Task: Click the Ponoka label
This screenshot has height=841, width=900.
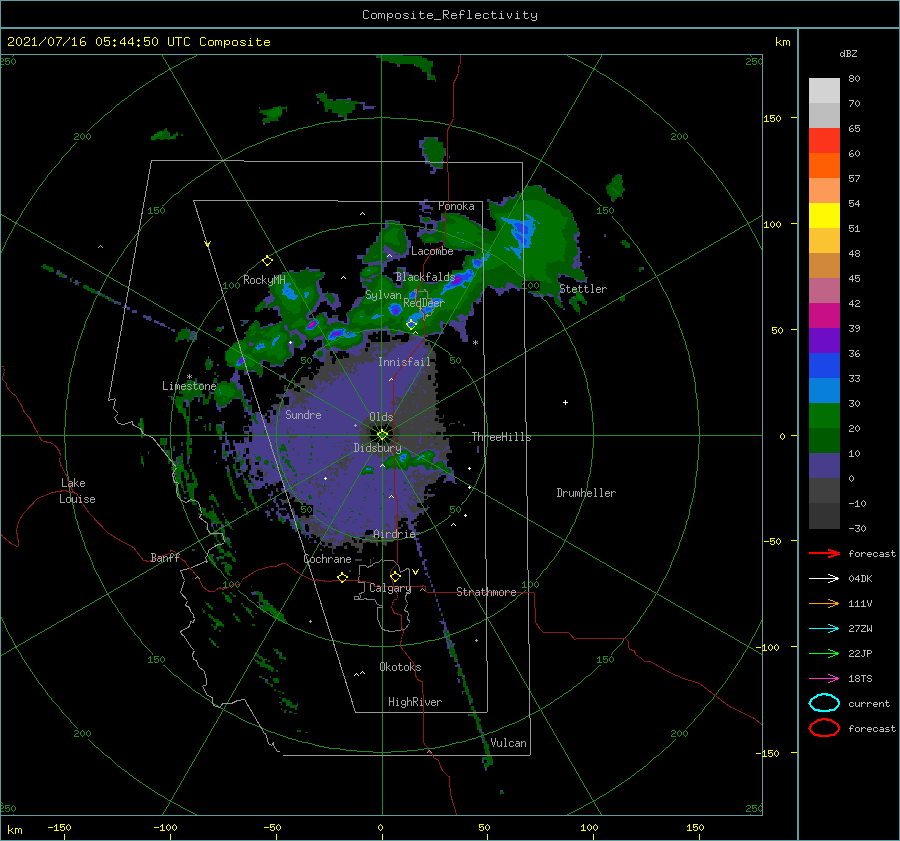Action: coord(456,206)
